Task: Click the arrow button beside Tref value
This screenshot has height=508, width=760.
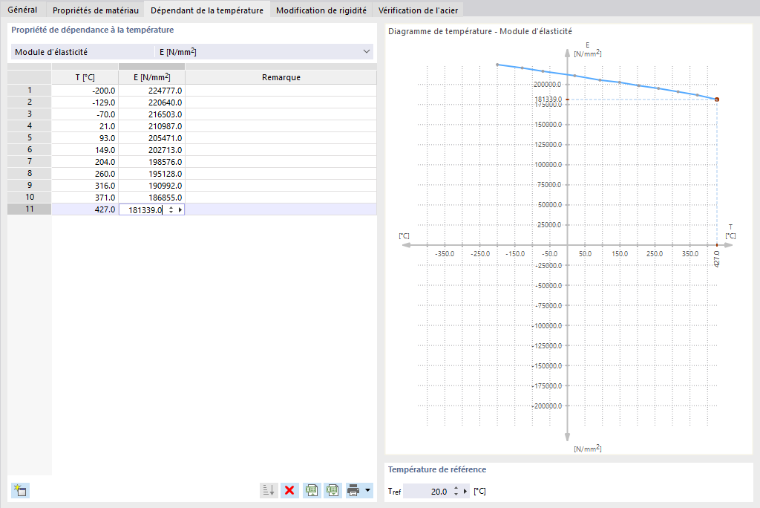Action: coord(465,491)
